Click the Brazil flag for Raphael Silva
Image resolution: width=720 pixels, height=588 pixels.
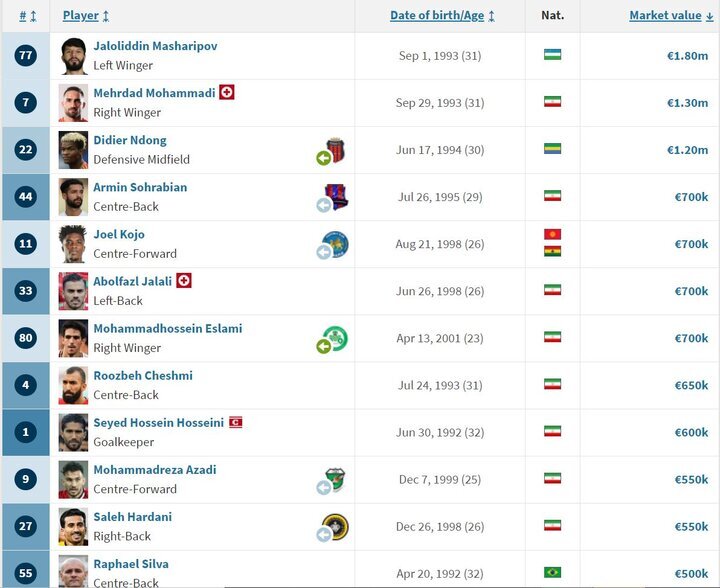pyautogui.click(x=552, y=572)
